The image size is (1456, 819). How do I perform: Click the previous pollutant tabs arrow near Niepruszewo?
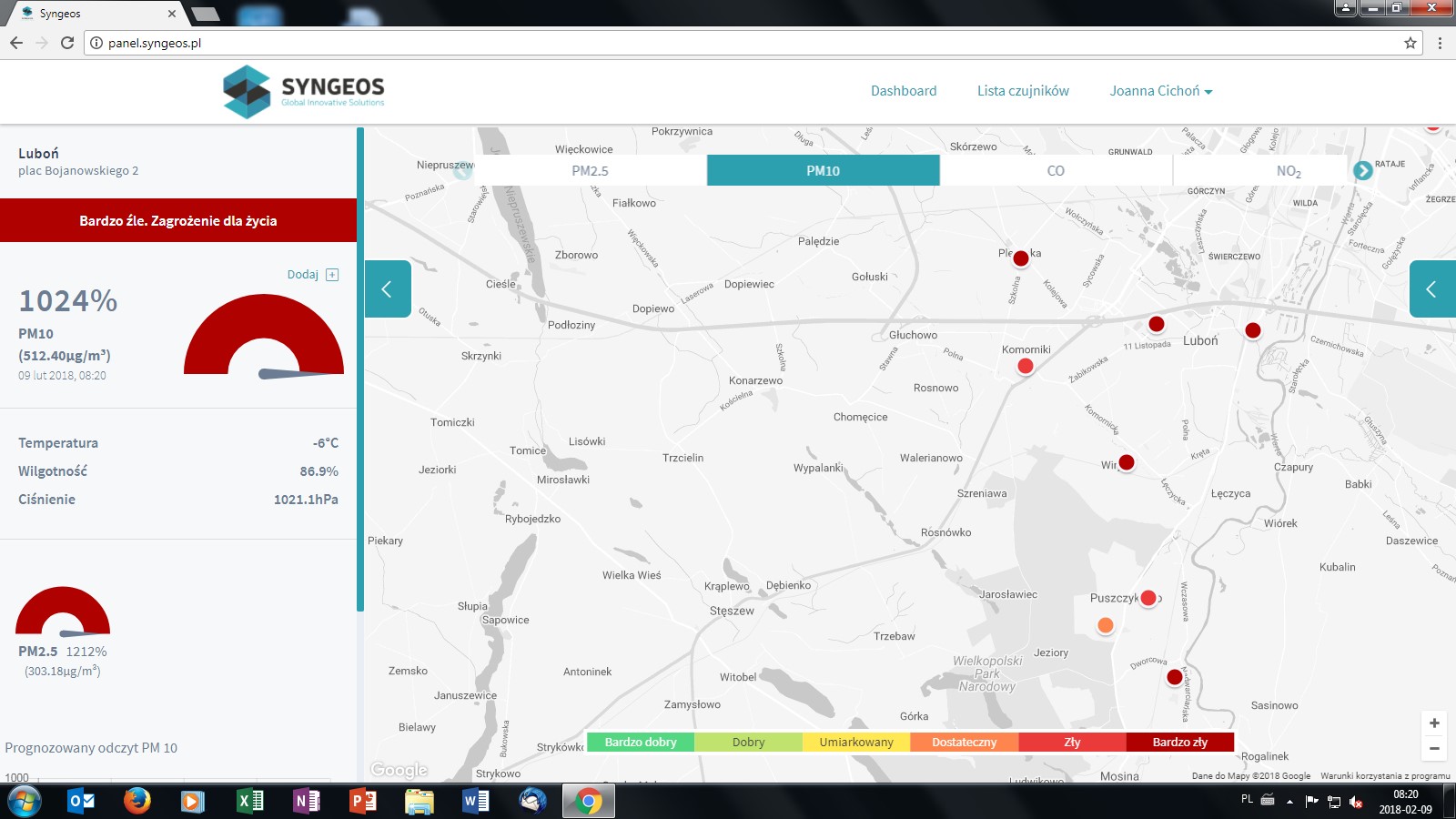click(463, 170)
